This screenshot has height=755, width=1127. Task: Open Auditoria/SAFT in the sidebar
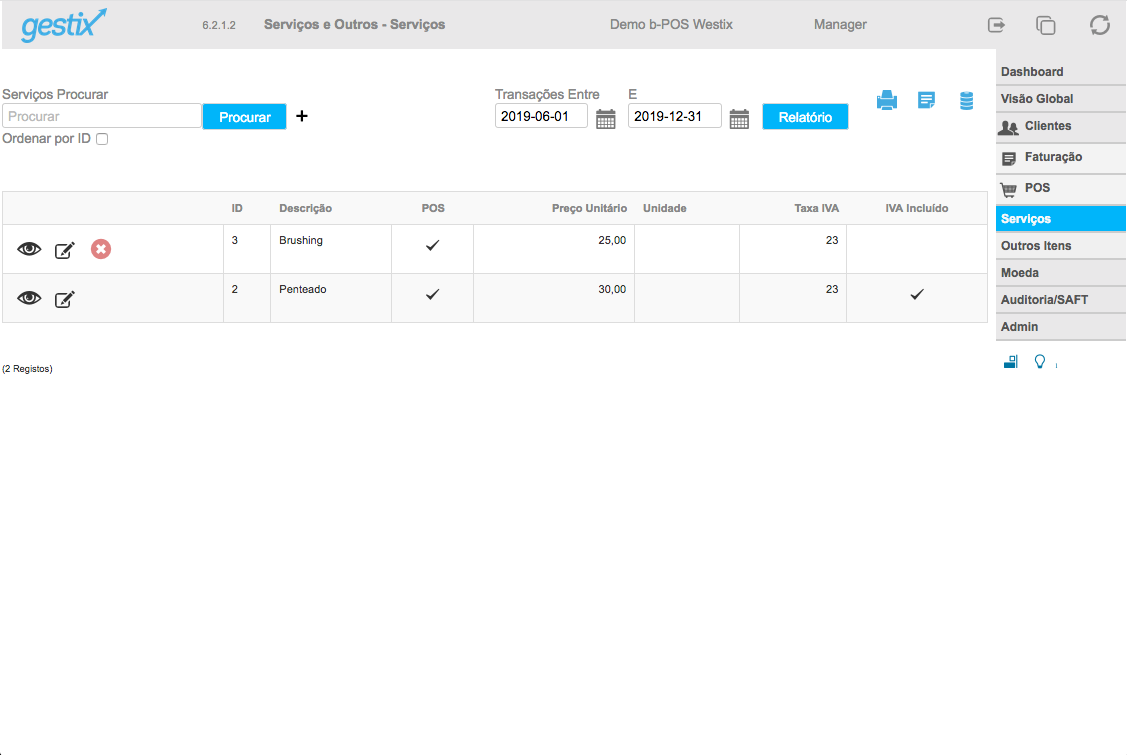[x=1061, y=300]
